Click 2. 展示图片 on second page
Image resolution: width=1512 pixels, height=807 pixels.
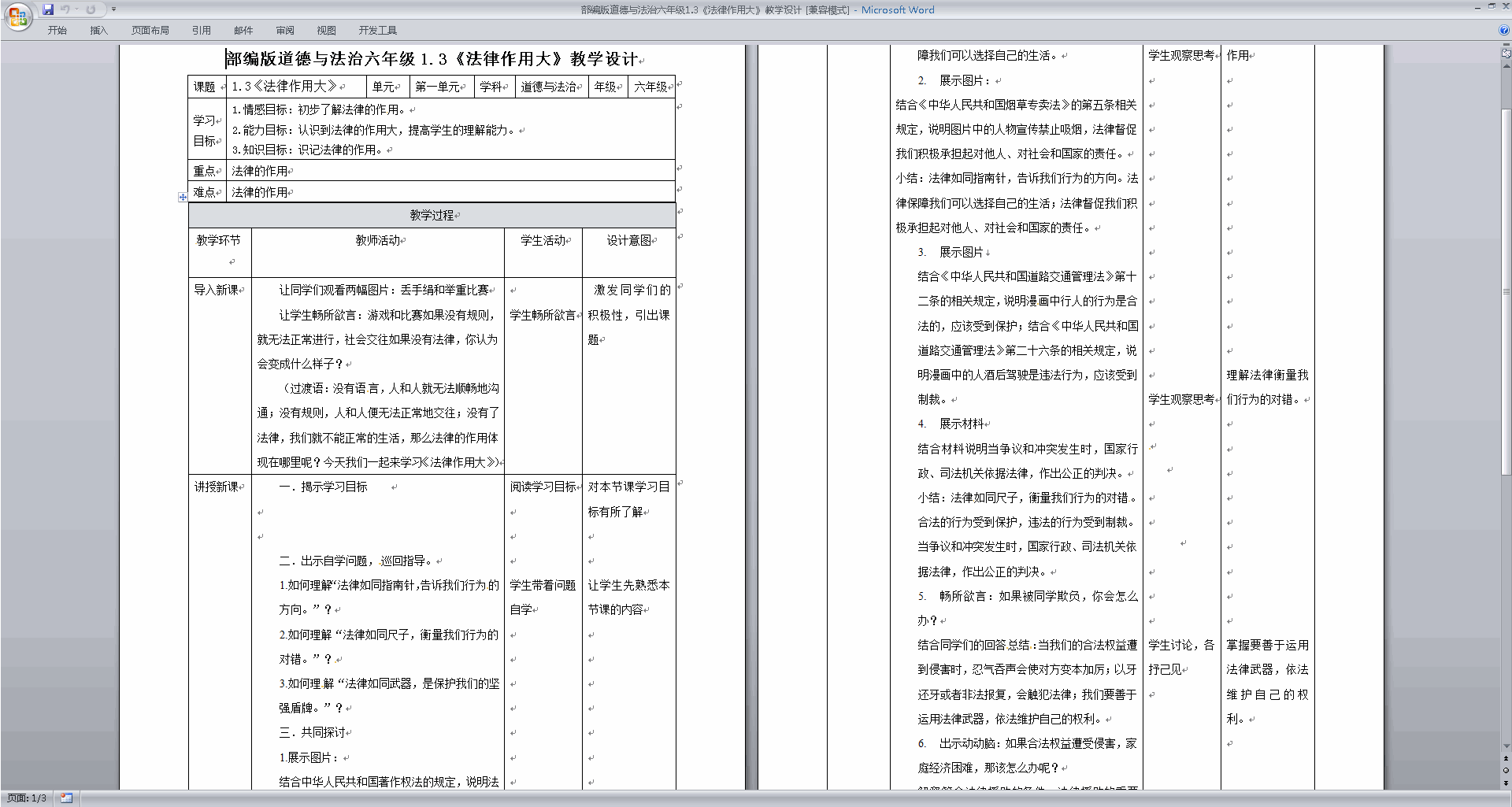pyautogui.click(x=955, y=81)
